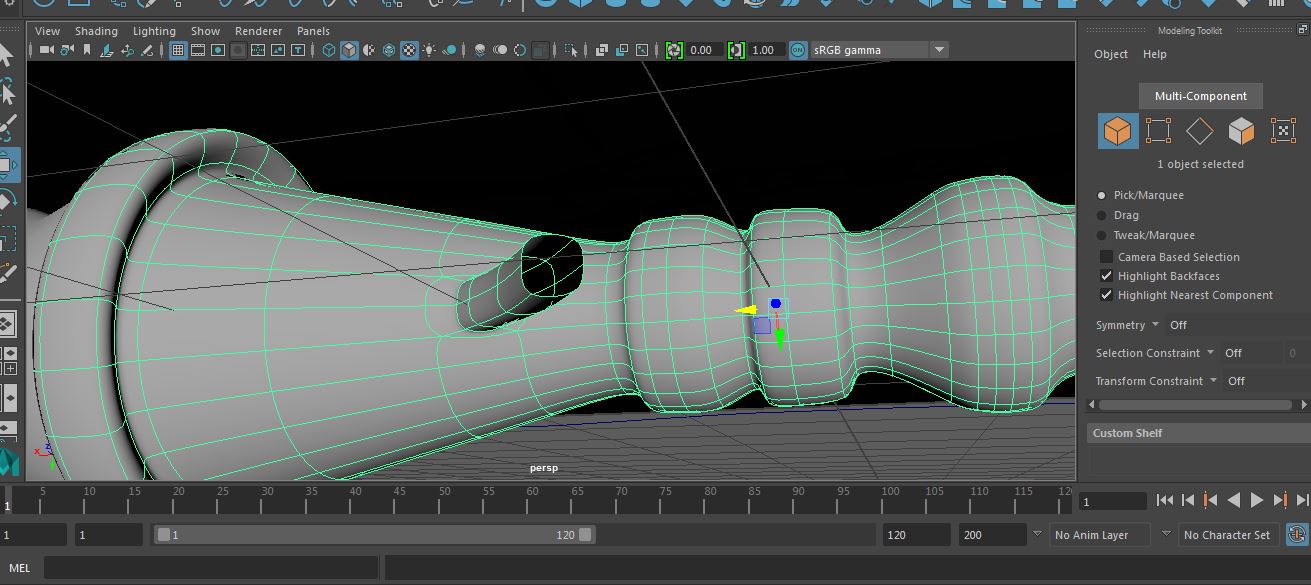Click the Multi-Component button
This screenshot has width=1311, height=585.
click(1200, 96)
